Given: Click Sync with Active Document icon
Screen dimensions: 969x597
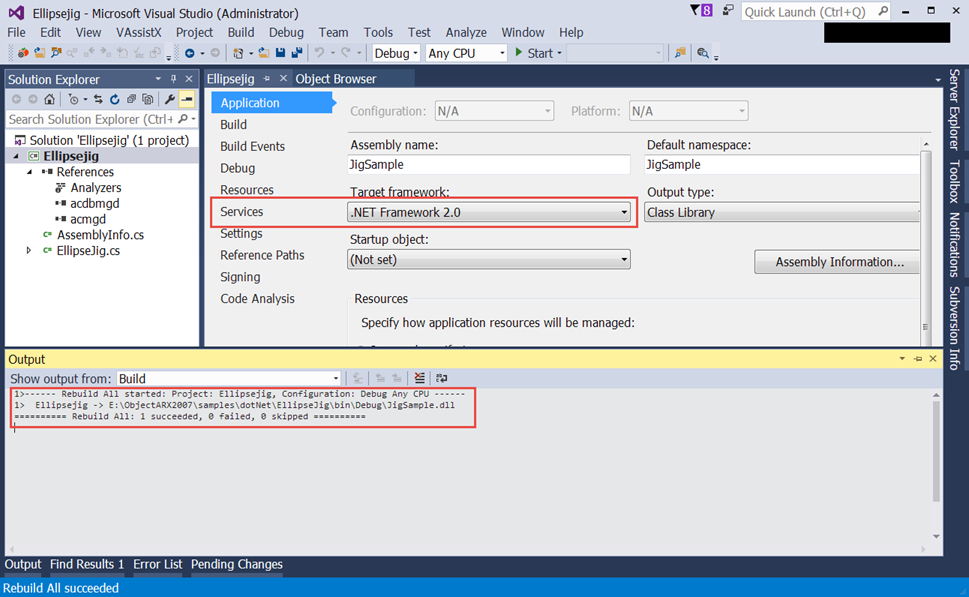Looking at the screenshot, I should 98,99.
